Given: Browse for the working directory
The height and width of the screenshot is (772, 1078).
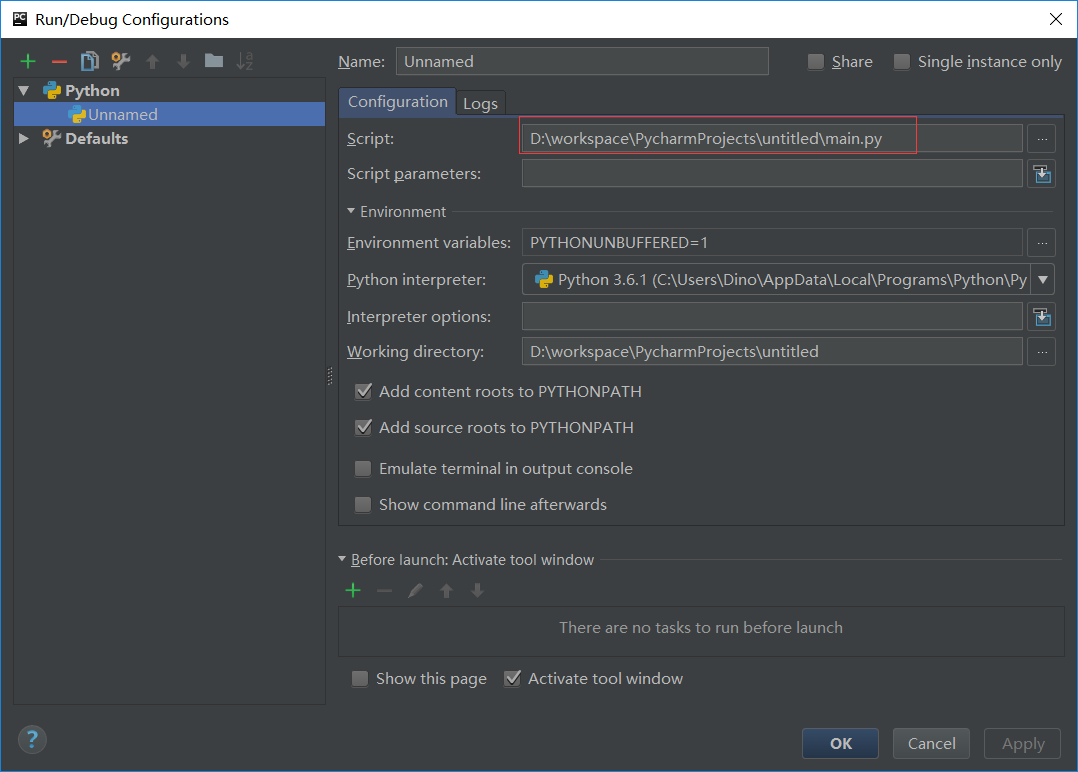Looking at the screenshot, I should pos(1042,352).
